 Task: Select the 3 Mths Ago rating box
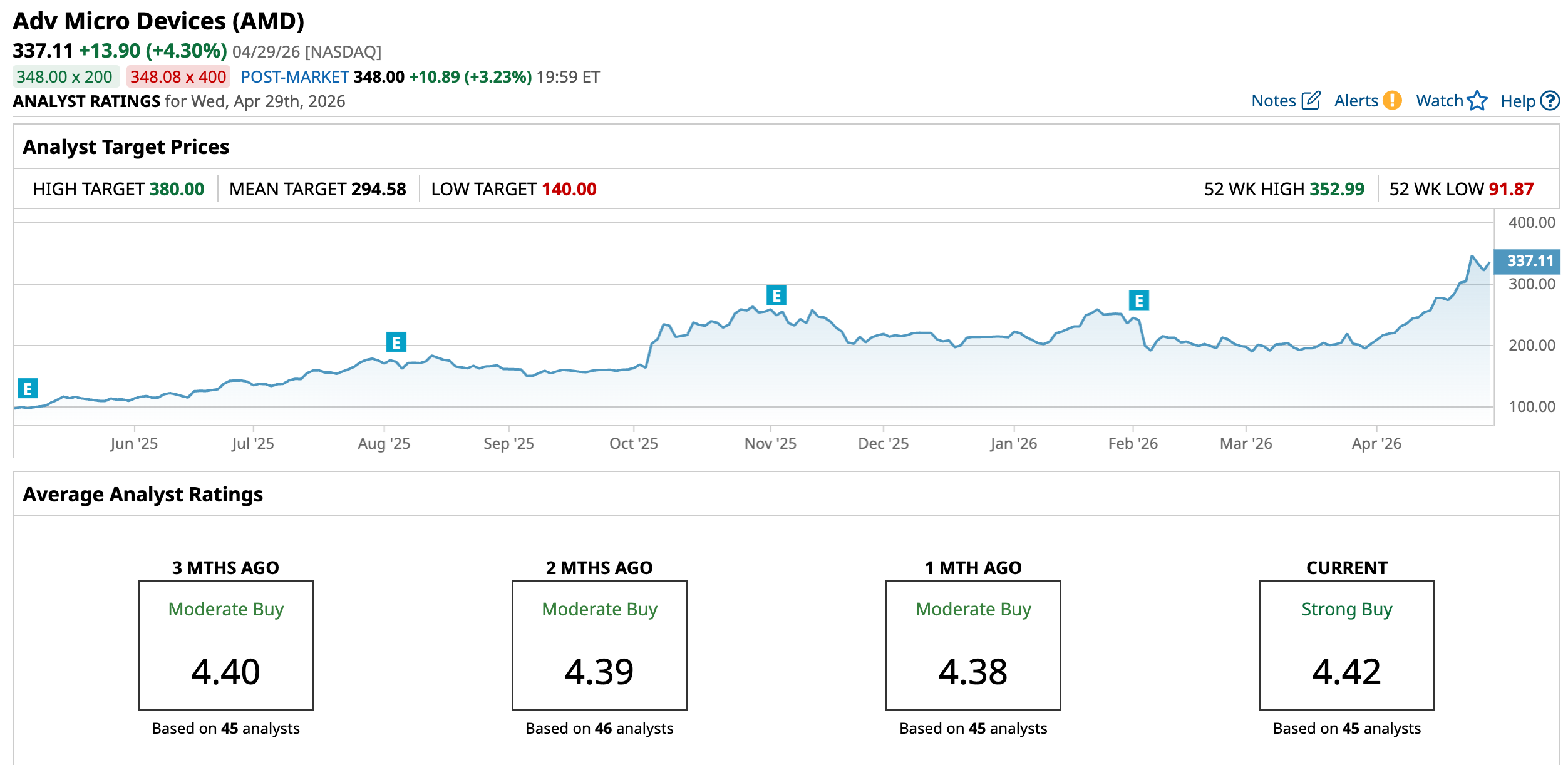[225, 645]
